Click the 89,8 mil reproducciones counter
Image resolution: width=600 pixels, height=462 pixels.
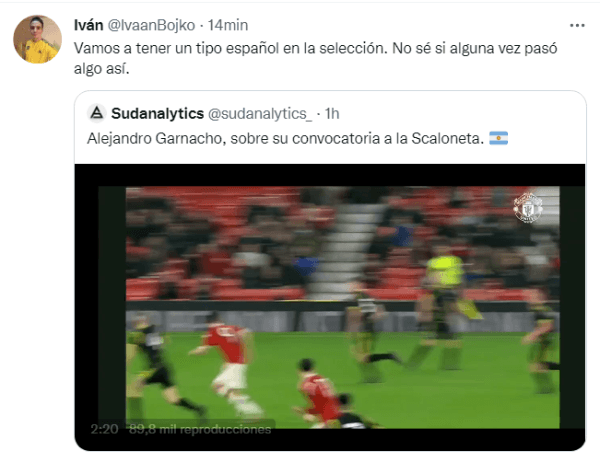(x=200, y=429)
